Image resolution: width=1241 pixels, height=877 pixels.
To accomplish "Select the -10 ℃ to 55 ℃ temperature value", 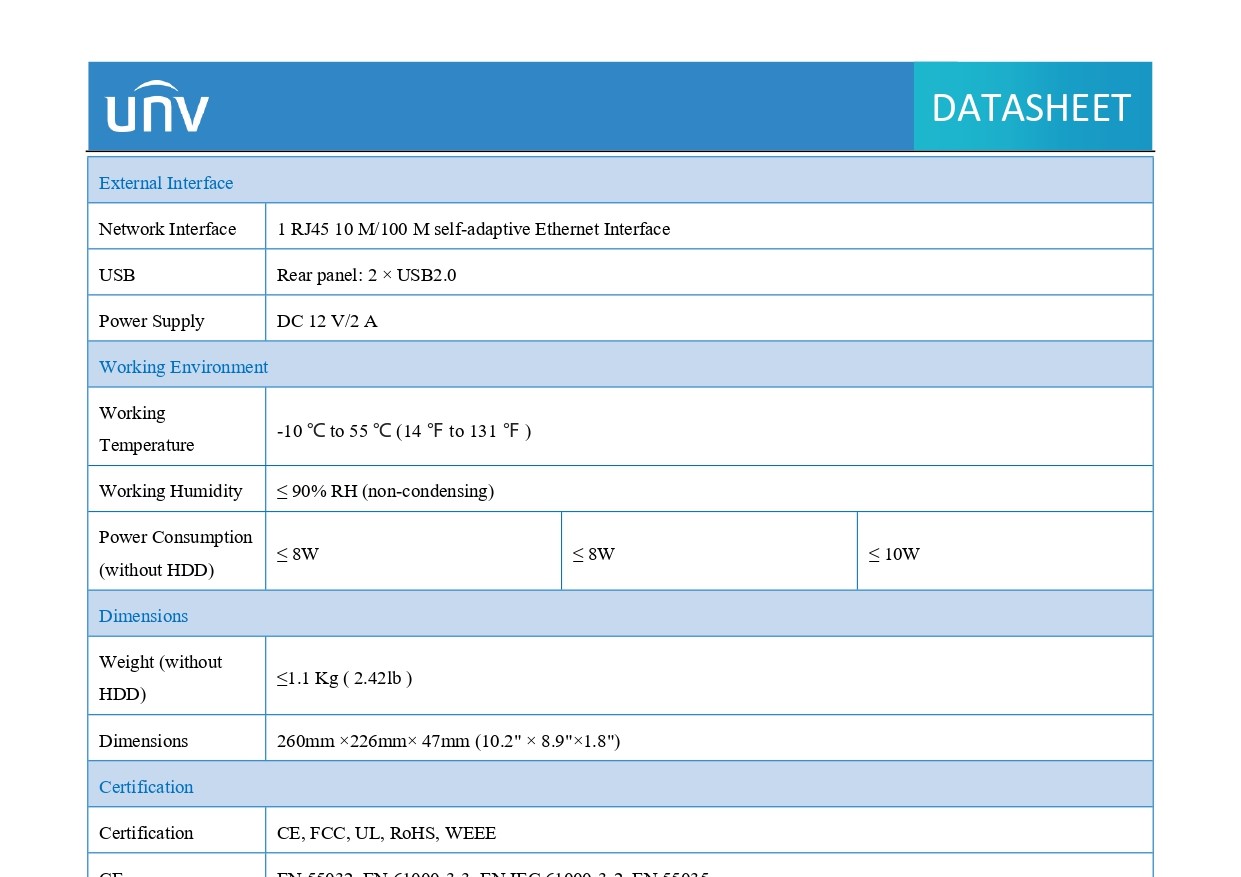I will pyautogui.click(x=404, y=431).
